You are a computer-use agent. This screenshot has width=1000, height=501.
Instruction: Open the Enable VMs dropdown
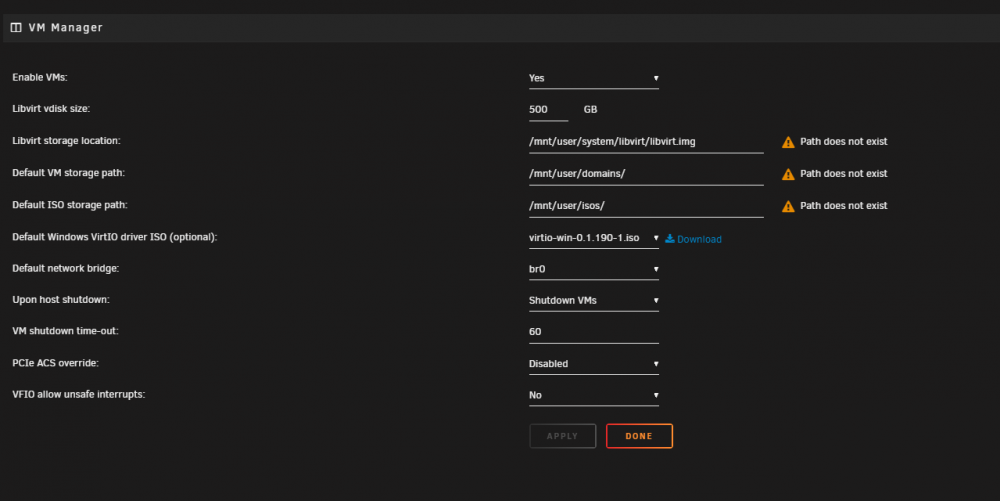[594, 78]
